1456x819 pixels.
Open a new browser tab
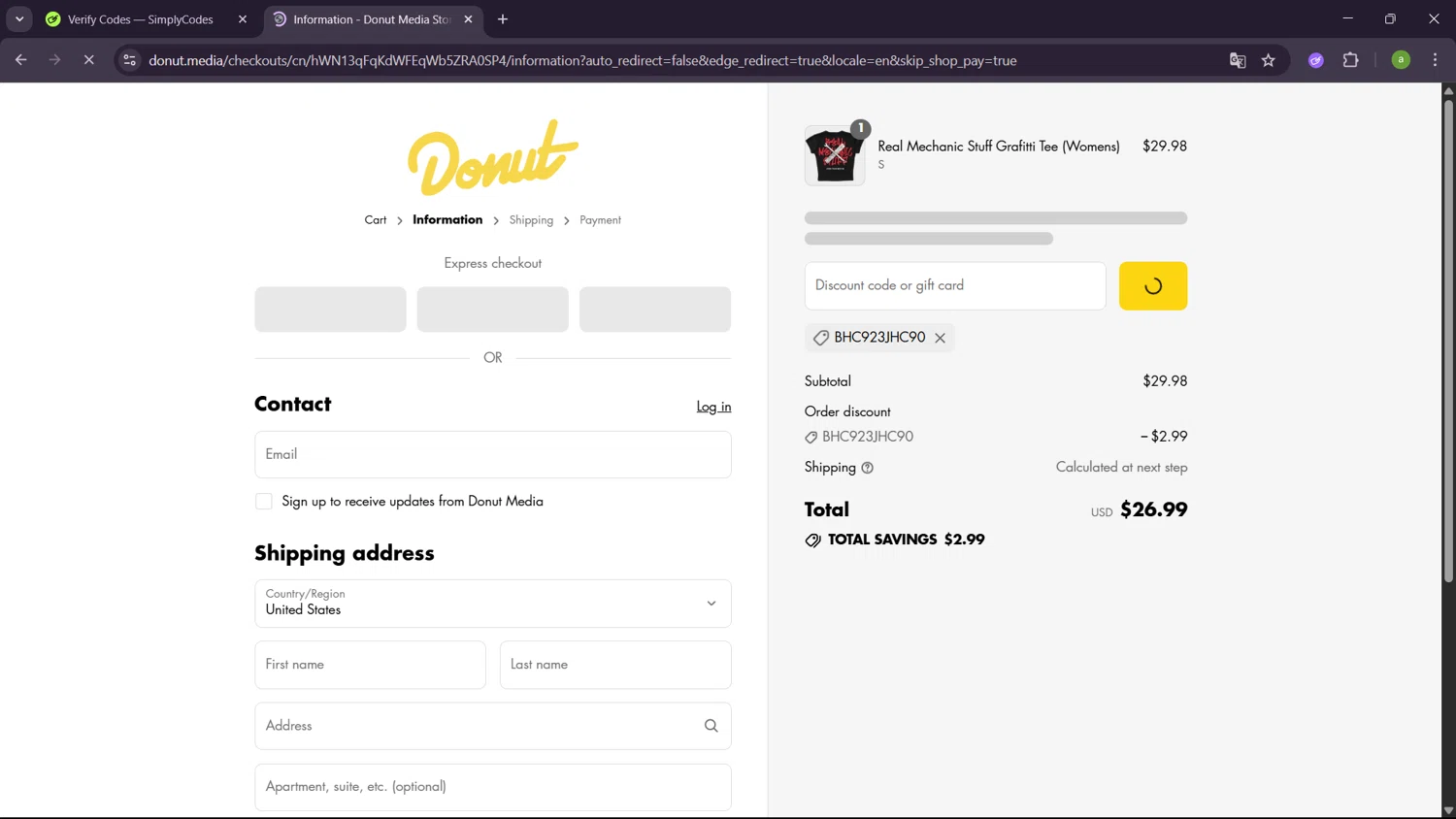(x=503, y=19)
